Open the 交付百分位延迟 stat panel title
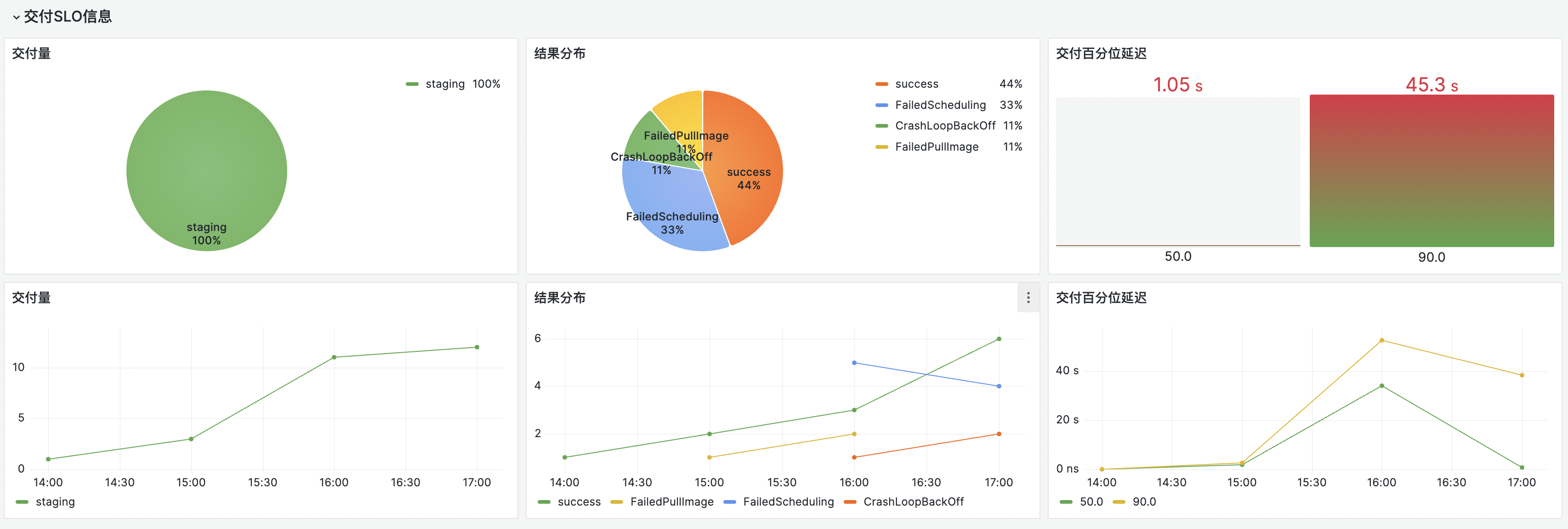The height and width of the screenshot is (529, 1568). 1101,54
